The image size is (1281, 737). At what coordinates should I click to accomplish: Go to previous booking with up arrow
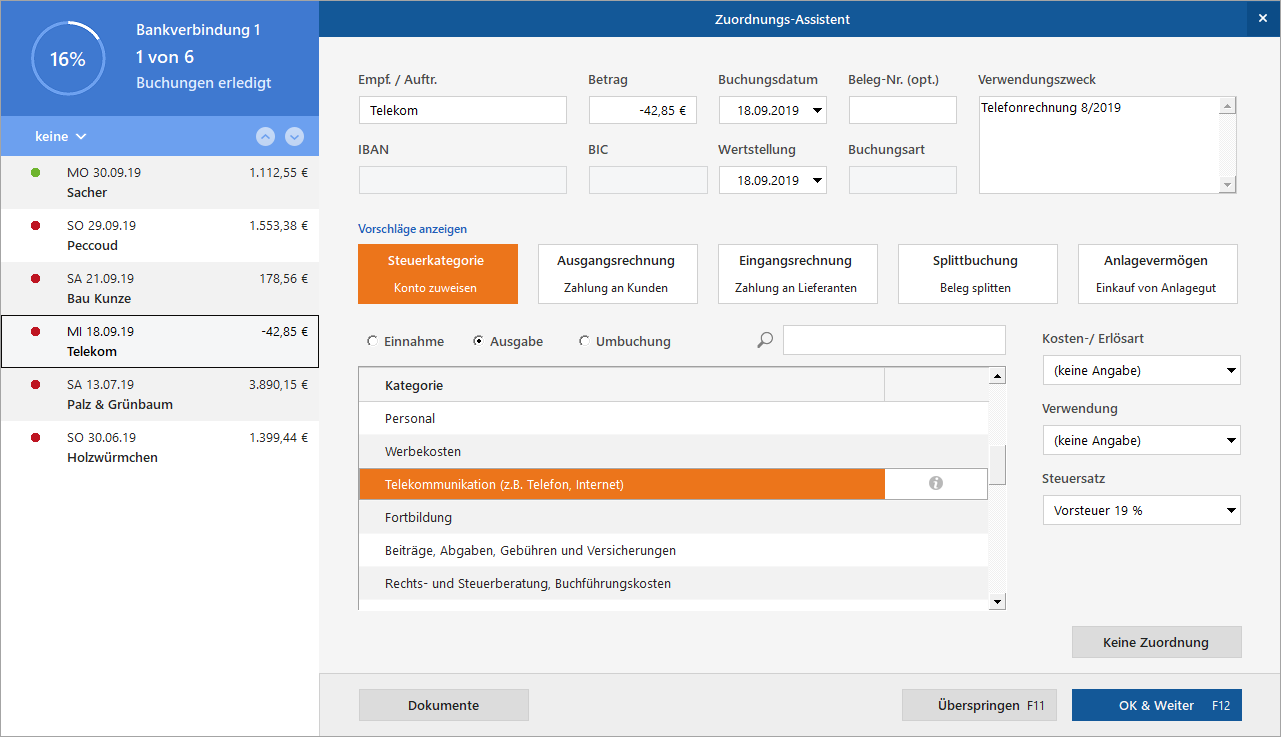click(x=265, y=137)
